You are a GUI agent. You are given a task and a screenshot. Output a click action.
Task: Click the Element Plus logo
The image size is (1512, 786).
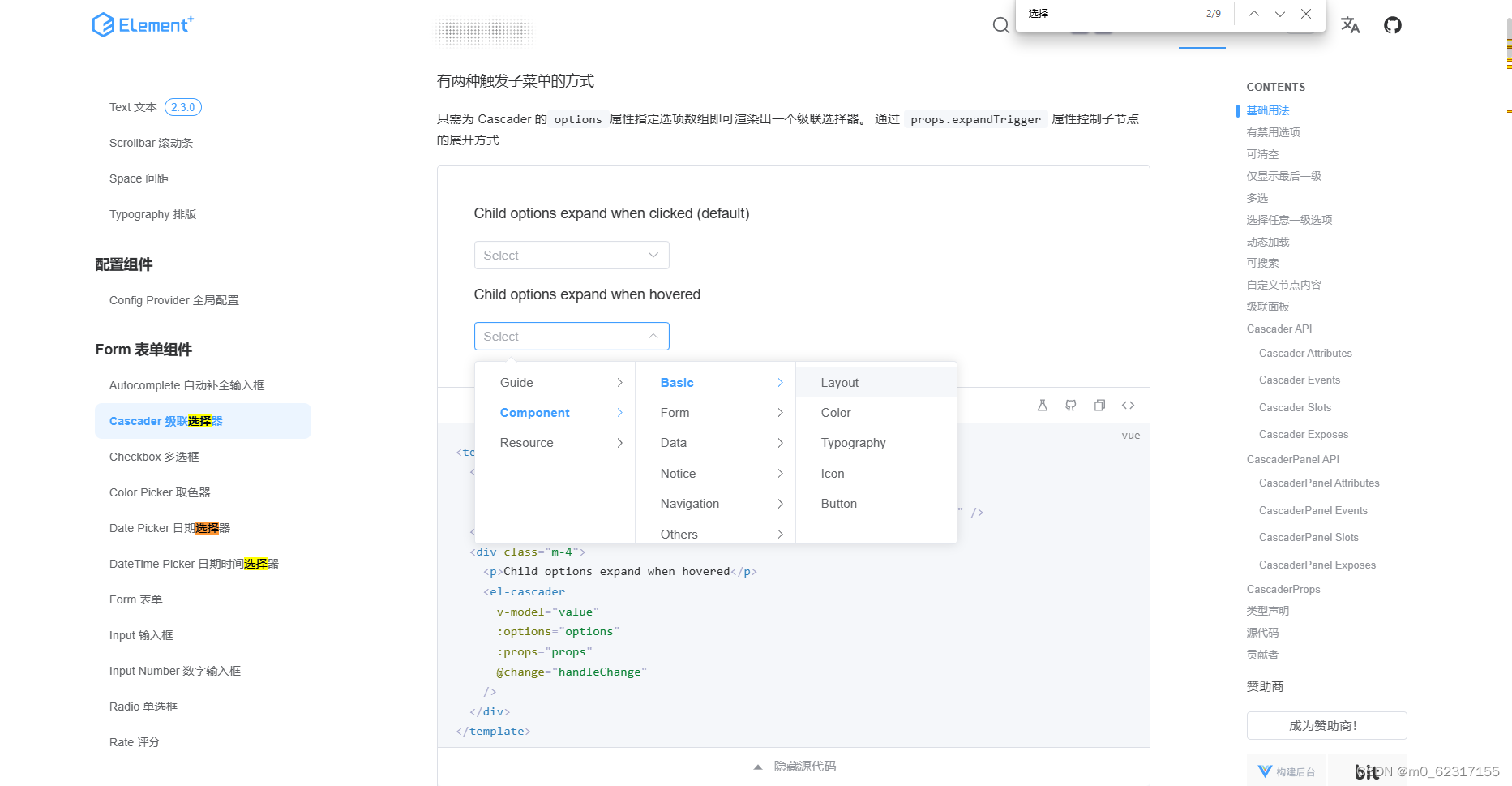point(143,24)
